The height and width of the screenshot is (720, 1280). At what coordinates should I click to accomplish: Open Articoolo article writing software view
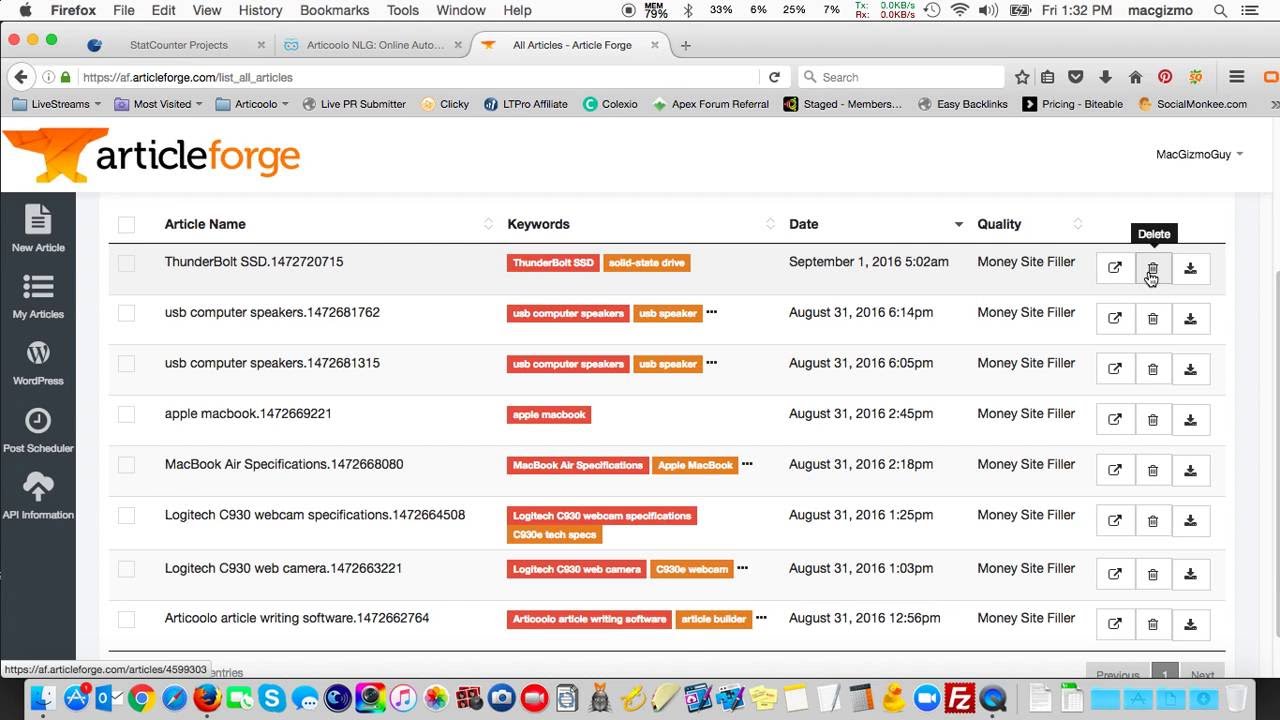coord(1115,624)
